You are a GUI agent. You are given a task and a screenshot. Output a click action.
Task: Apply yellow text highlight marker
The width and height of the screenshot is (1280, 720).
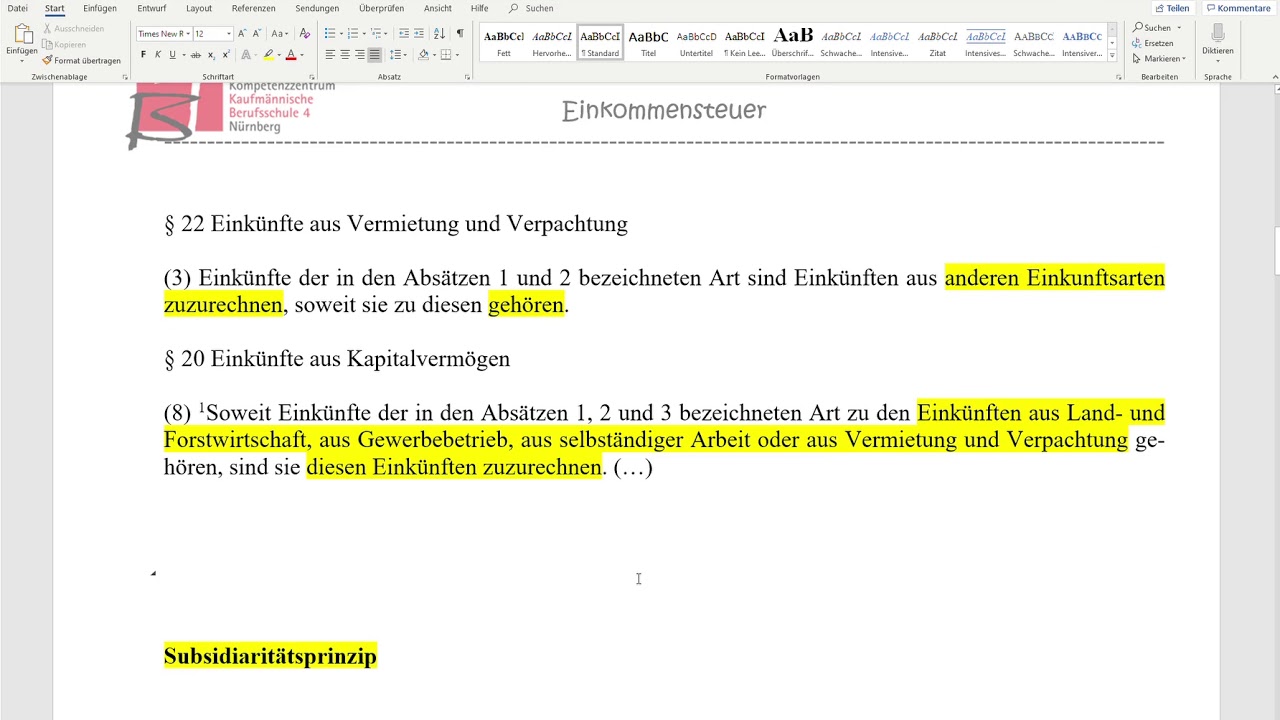(268, 55)
